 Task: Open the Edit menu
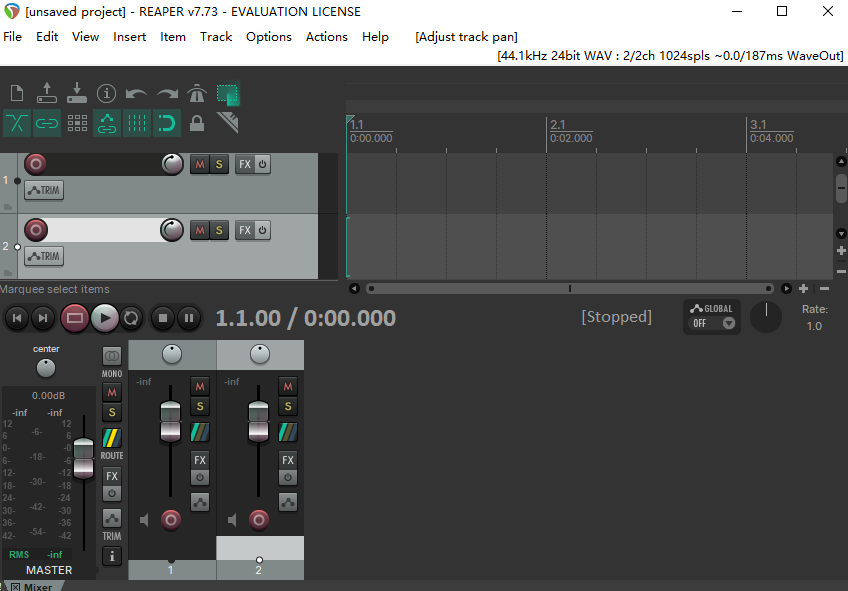[47, 37]
